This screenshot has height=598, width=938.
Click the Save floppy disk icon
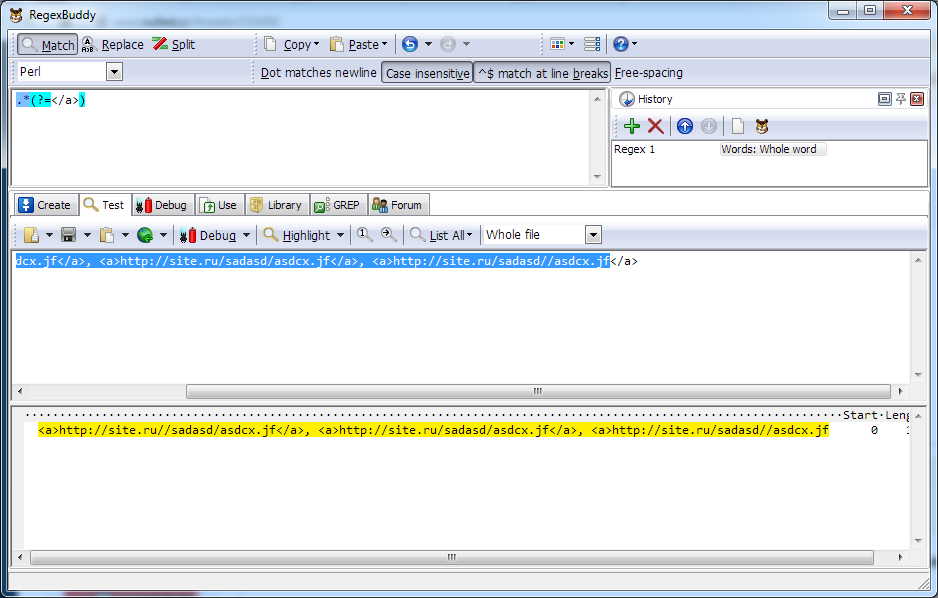click(x=69, y=235)
